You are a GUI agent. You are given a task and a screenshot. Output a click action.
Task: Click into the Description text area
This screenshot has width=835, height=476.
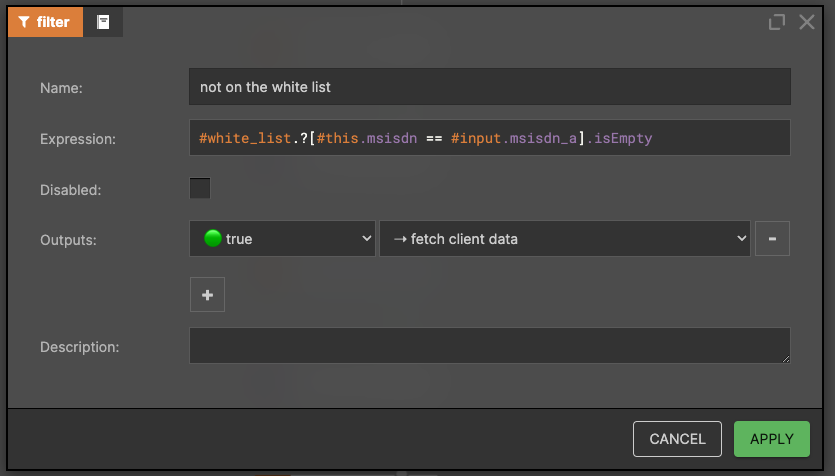pyautogui.click(x=489, y=346)
